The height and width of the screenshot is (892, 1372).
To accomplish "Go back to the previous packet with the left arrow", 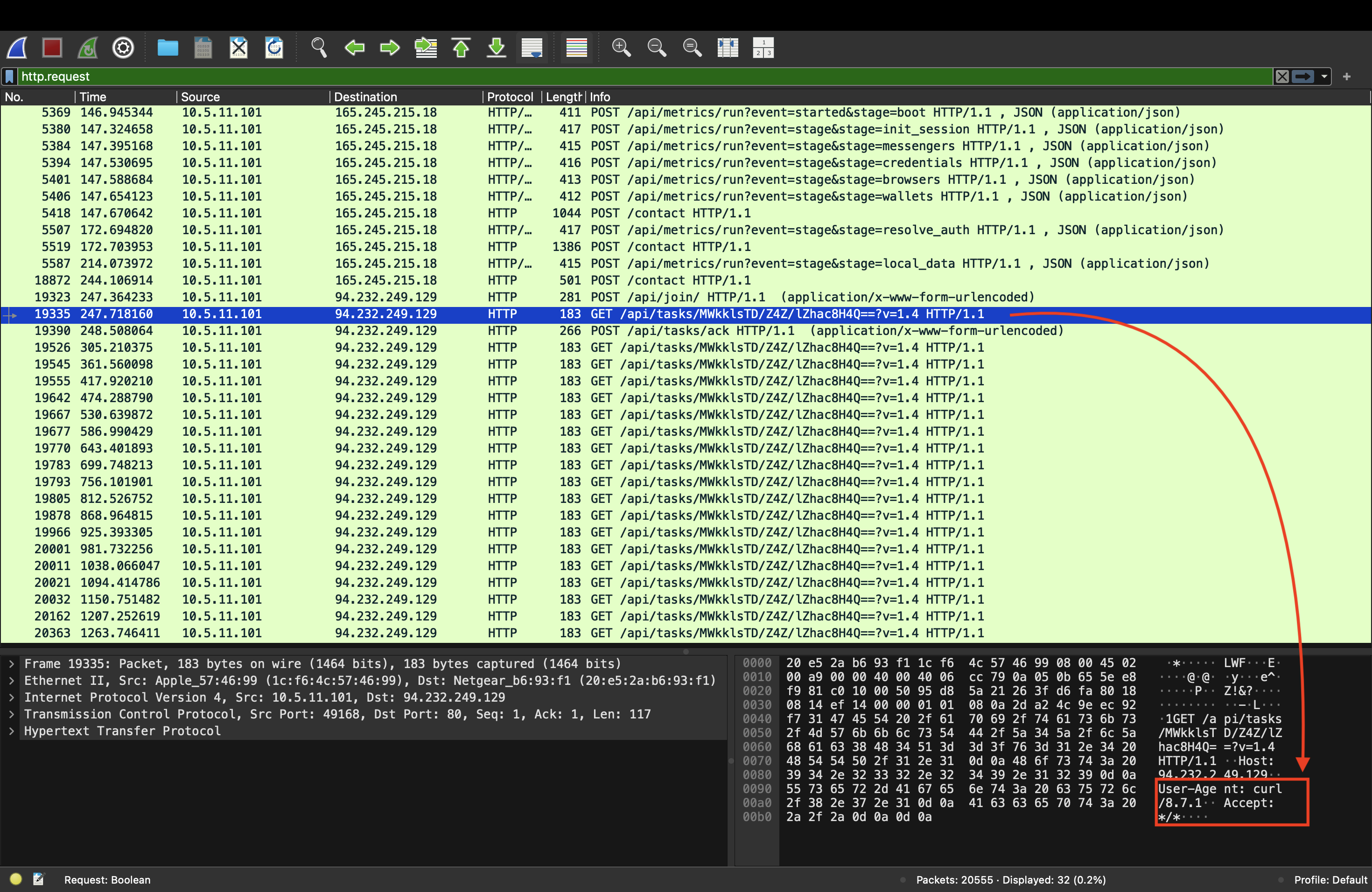I will pos(355,48).
